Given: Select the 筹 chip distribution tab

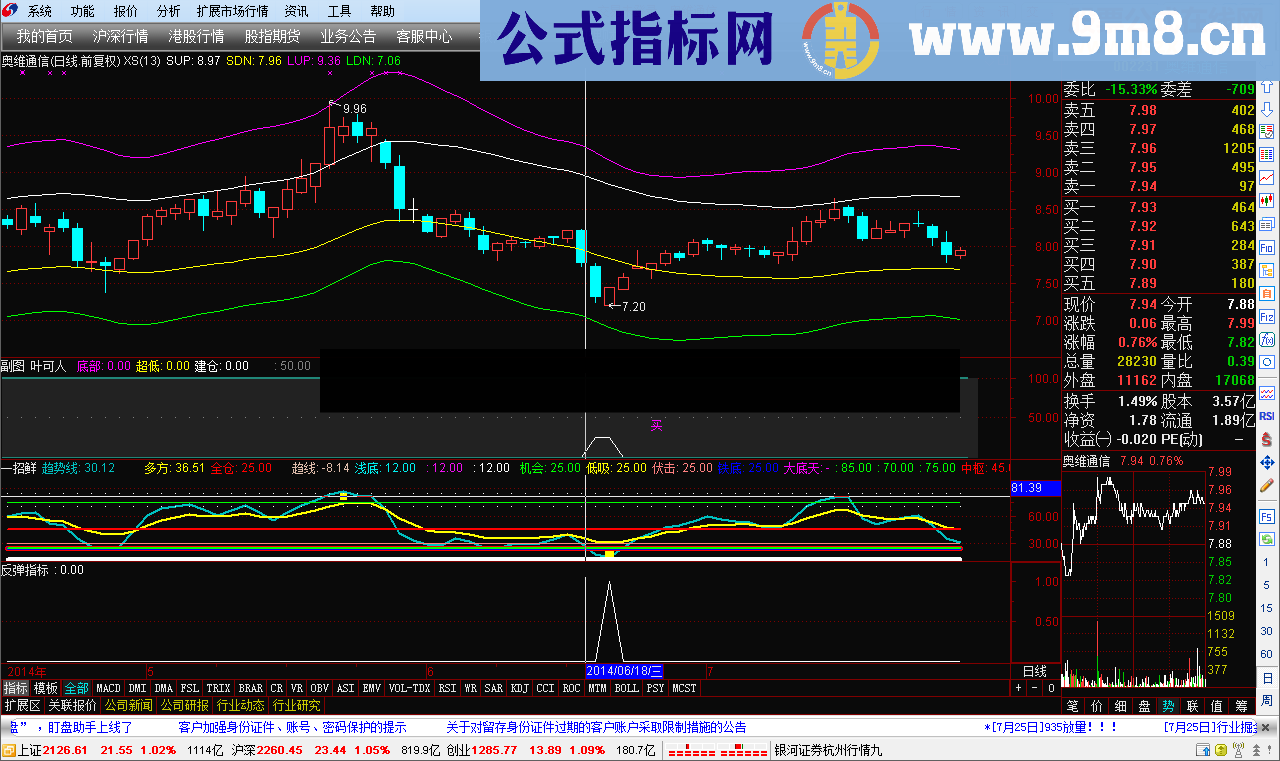Looking at the screenshot, I should click(x=1240, y=705).
